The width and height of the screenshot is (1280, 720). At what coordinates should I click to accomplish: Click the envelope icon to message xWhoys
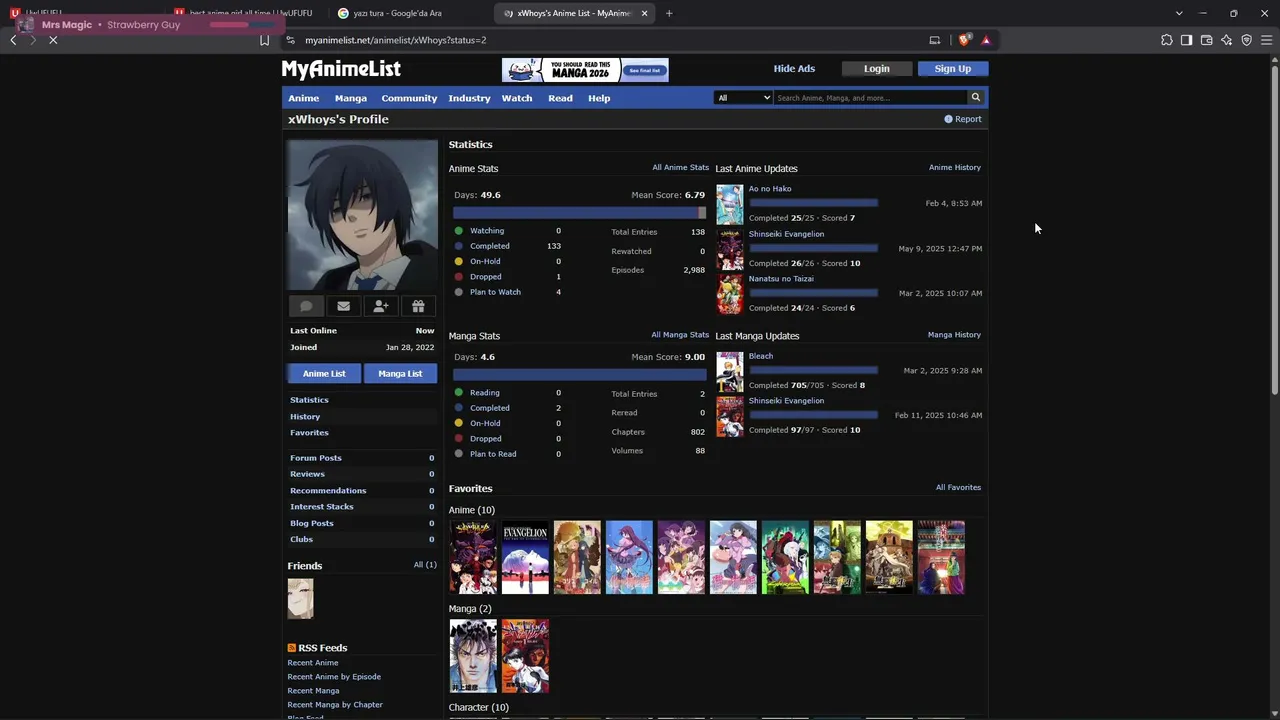343,306
